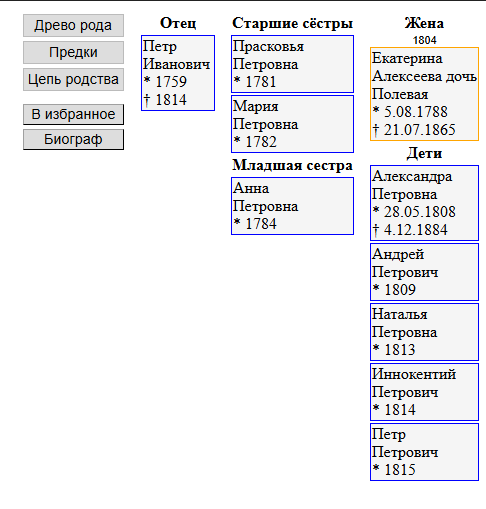This screenshot has width=486, height=509.
Task: Add person to В избранное
Action: point(73,114)
